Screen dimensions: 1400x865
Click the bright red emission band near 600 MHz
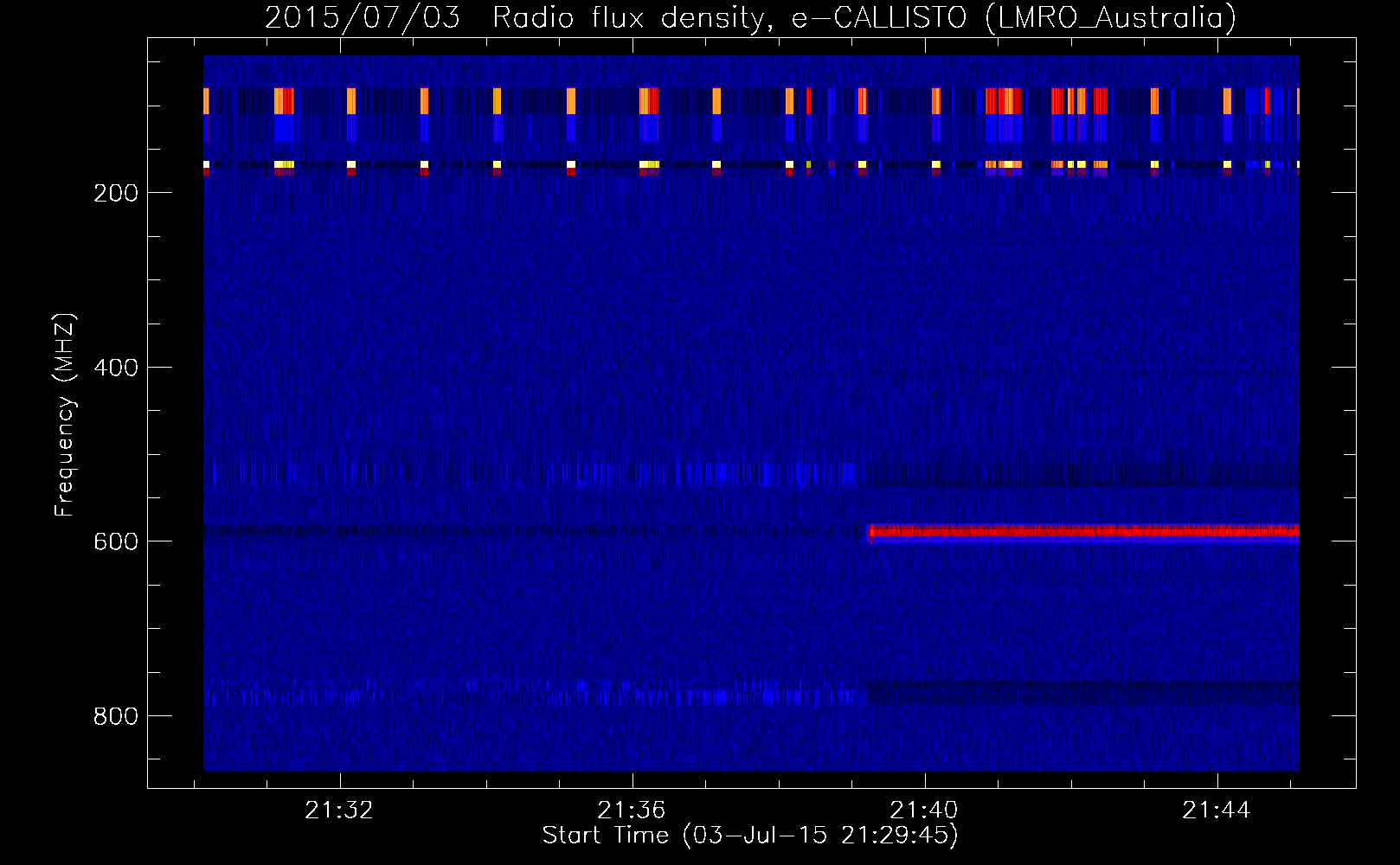coord(1083,532)
